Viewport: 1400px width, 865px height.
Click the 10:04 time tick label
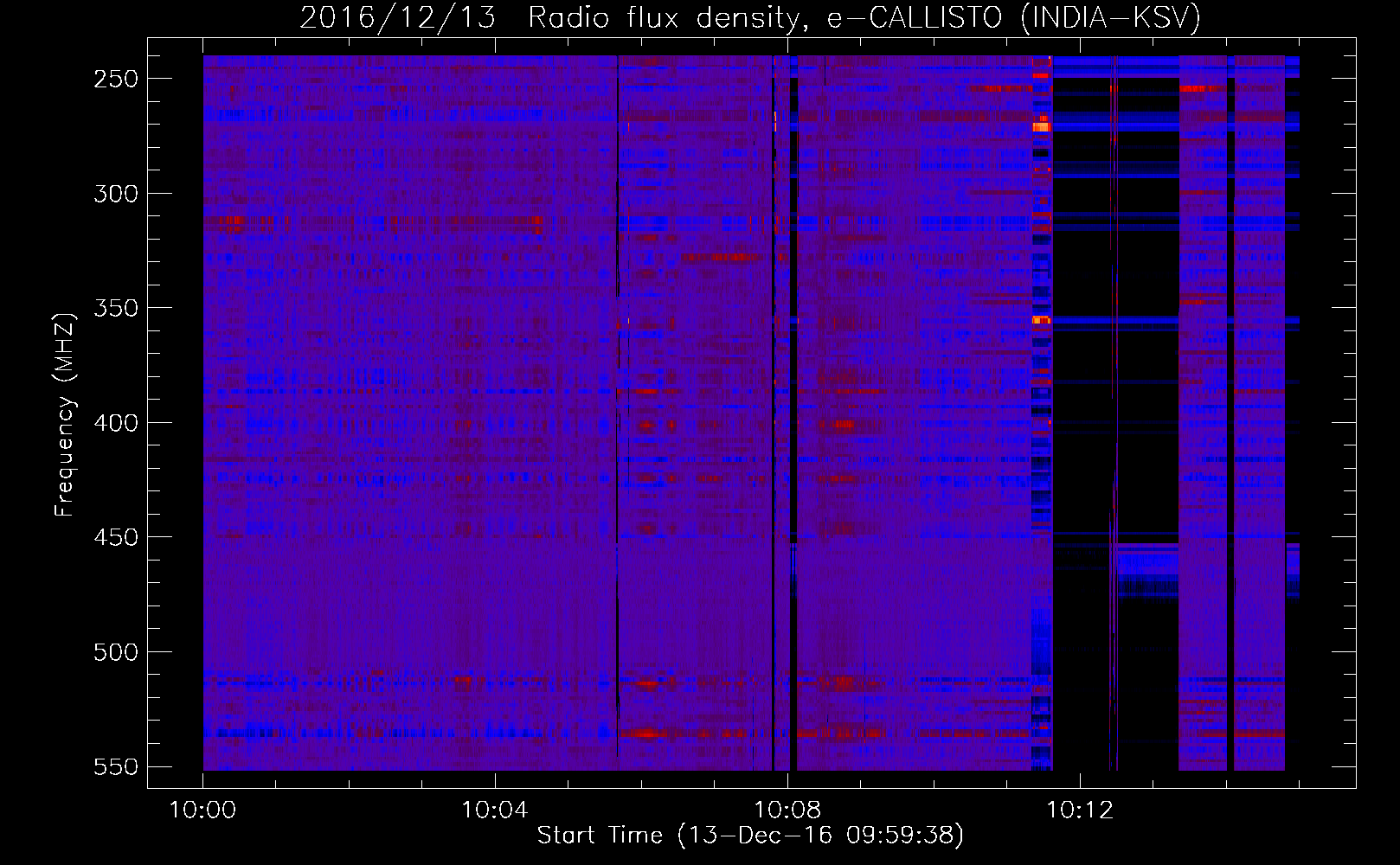click(495, 811)
